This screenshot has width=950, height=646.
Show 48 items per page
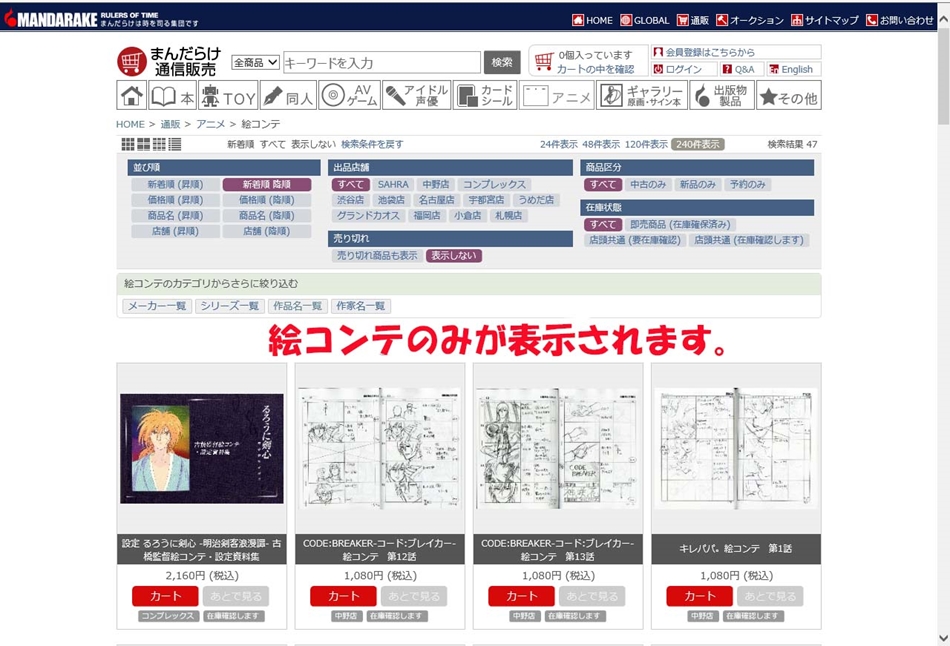point(601,144)
